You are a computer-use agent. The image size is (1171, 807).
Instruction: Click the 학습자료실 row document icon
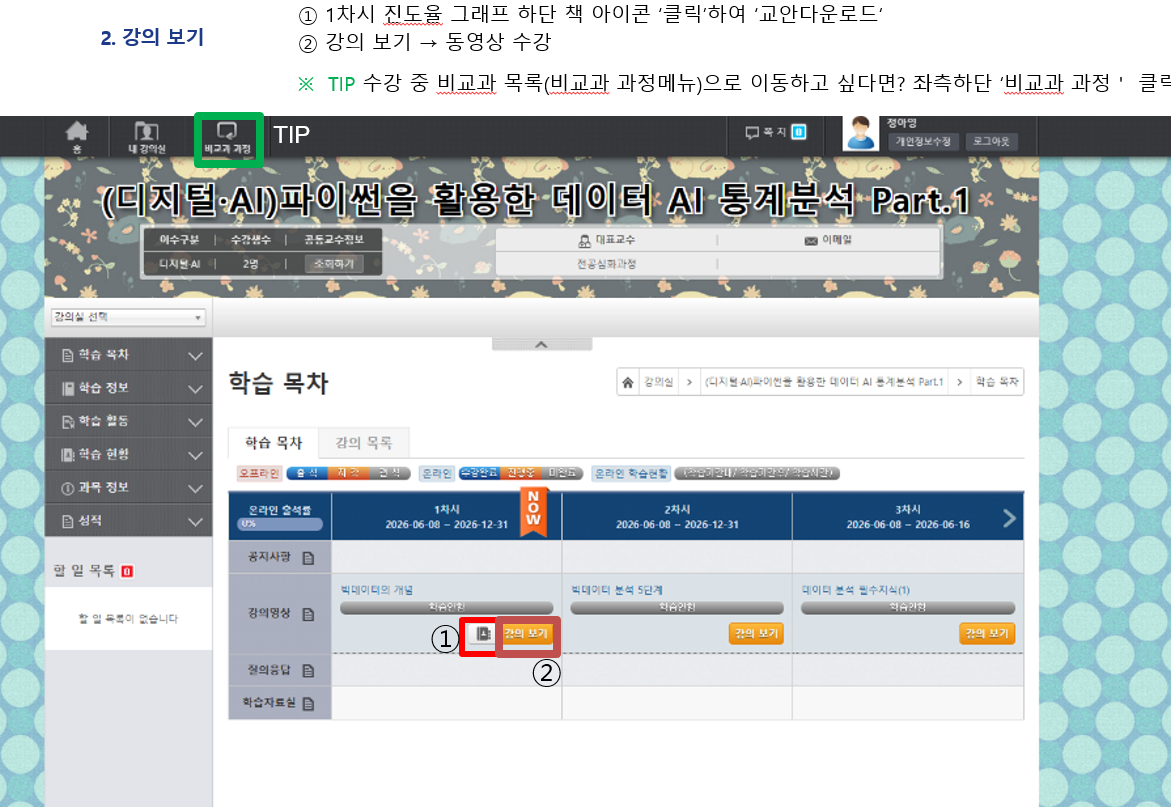(308, 703)
